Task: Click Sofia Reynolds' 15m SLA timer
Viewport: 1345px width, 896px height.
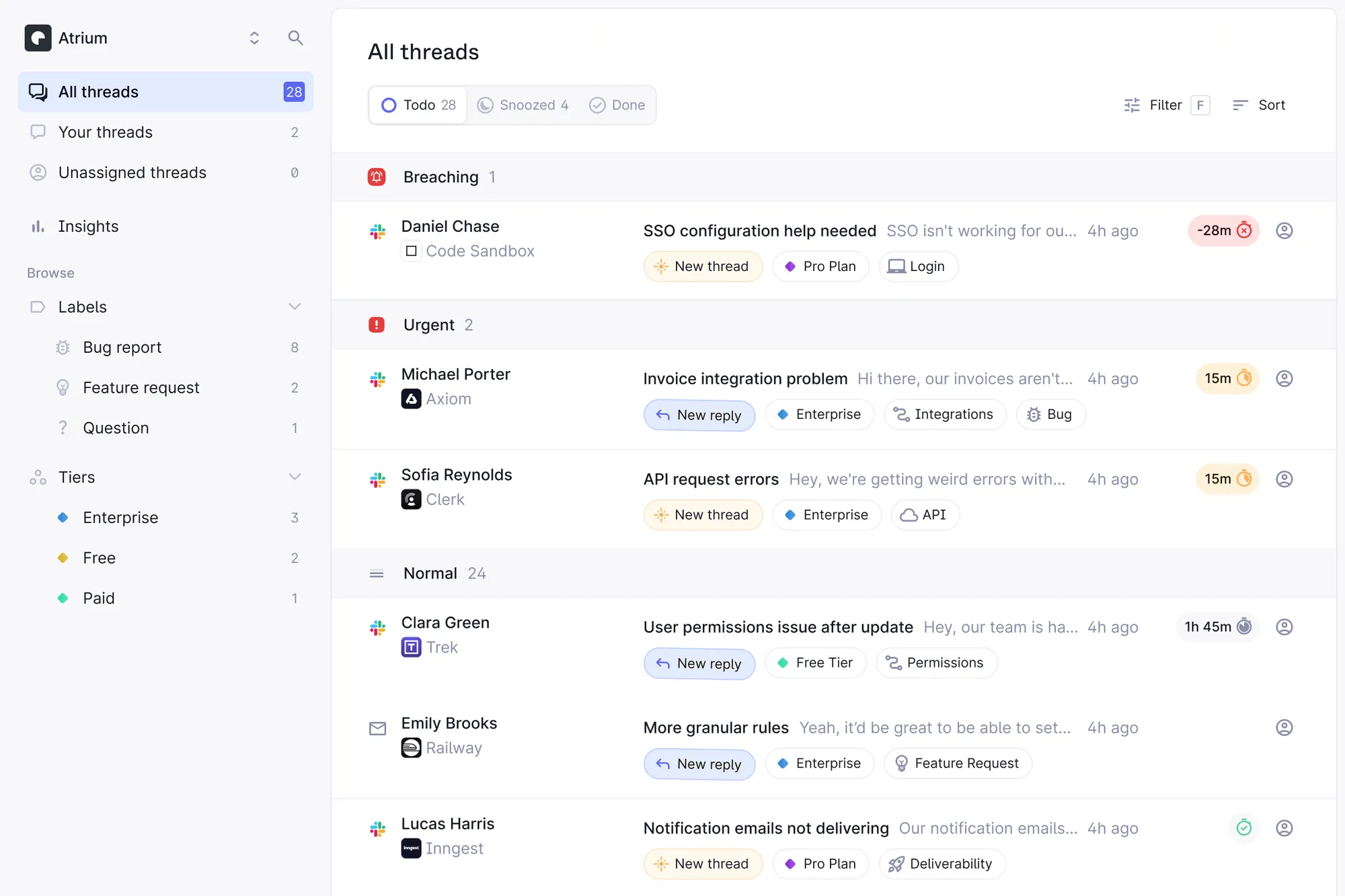Action: point(1227,479)
